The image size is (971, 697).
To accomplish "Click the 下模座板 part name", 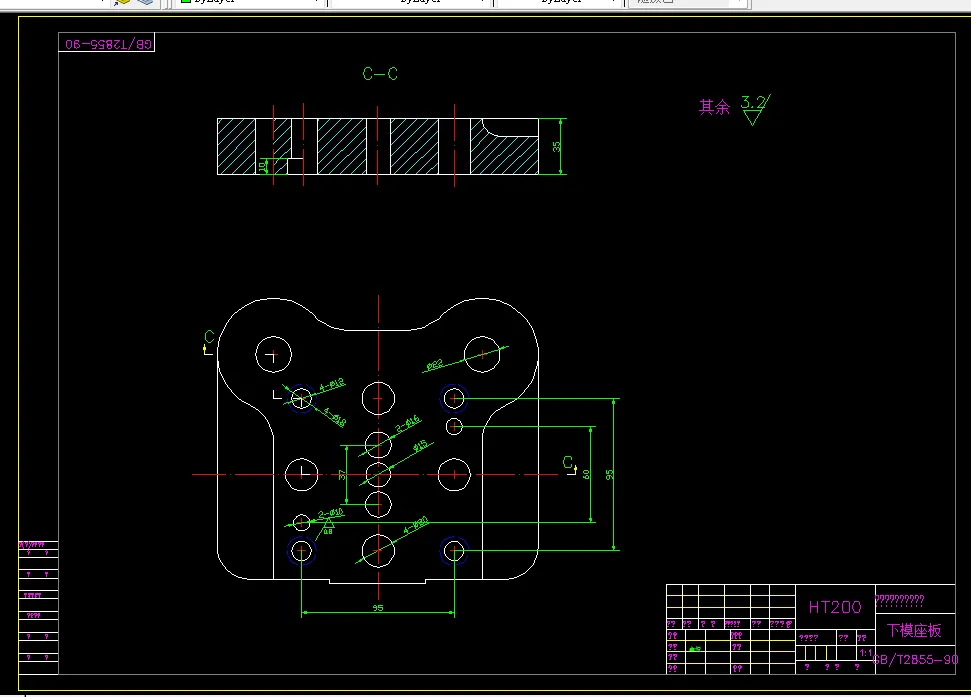I will 914,631.
